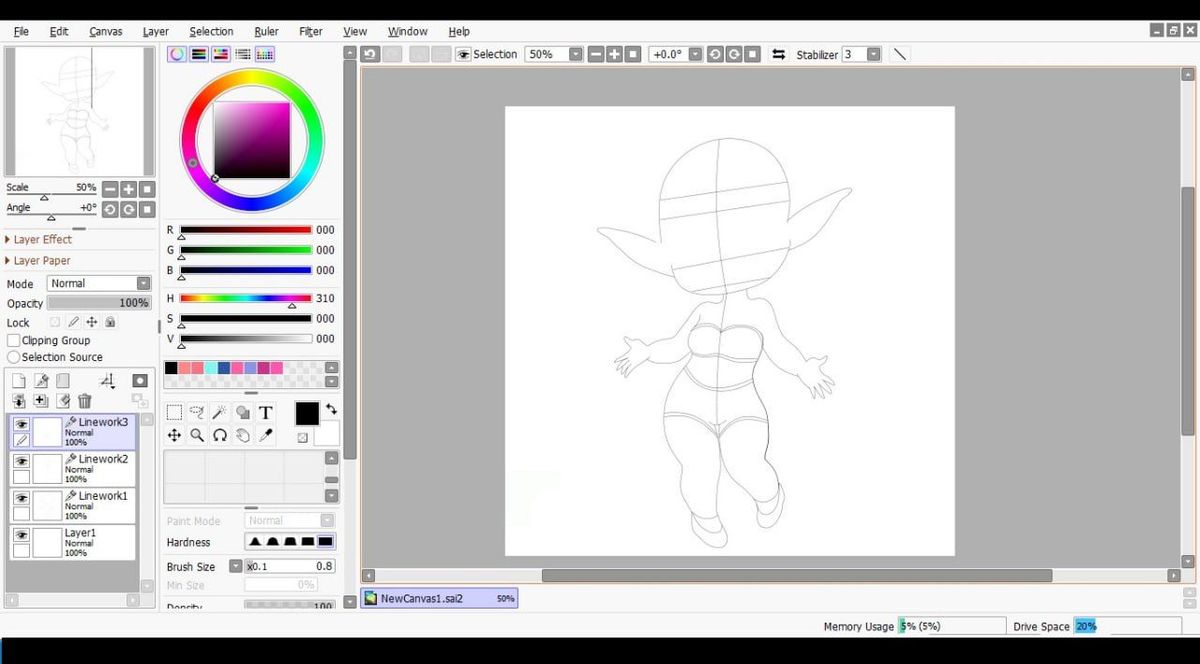Select the Rotate view tool
1200x664 pixels.
tap(220, 435)
